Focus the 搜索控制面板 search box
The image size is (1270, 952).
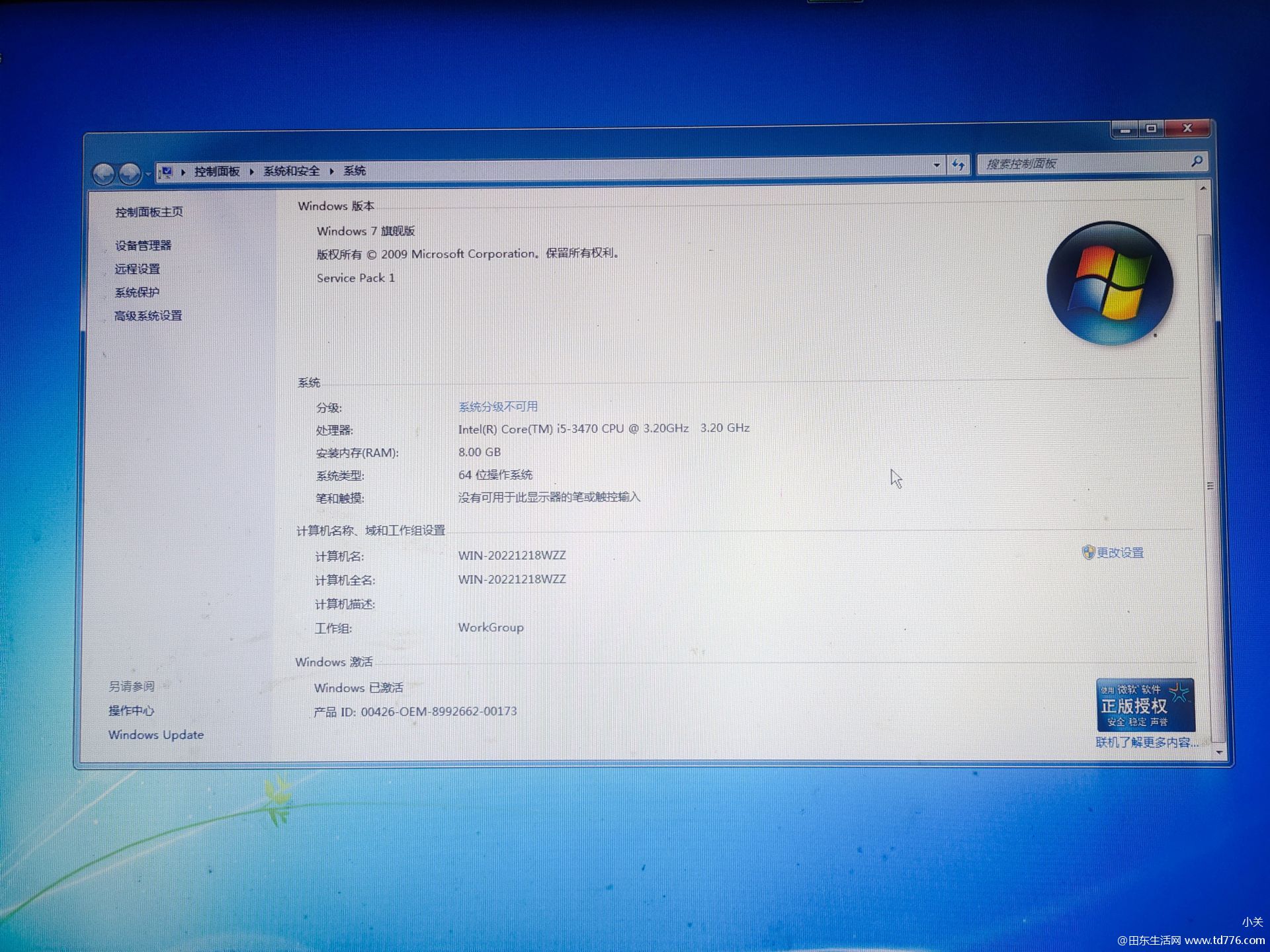(x=1092, y=163)
